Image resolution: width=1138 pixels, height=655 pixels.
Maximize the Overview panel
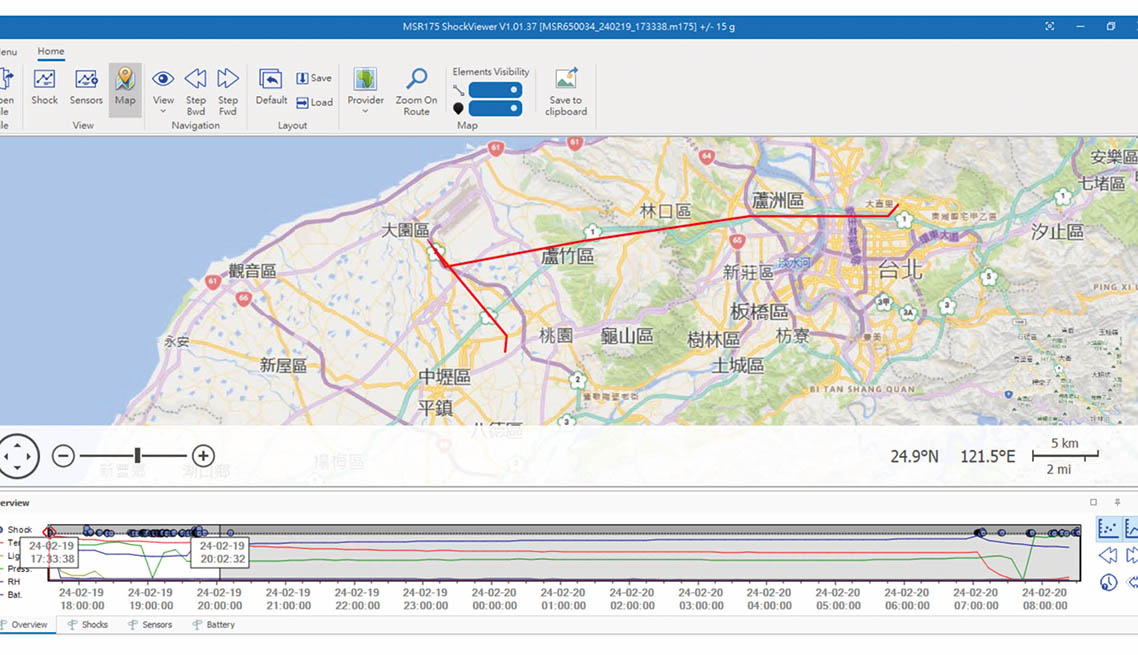(1093, 502)
